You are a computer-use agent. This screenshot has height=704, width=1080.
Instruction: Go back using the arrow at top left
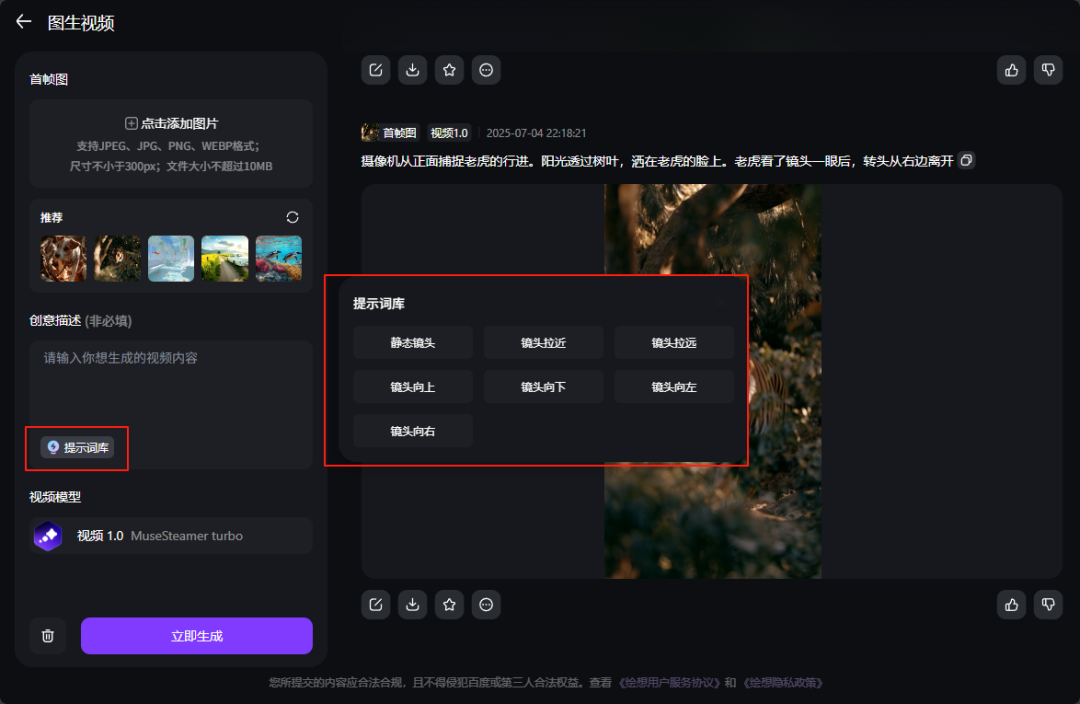[x=23, y=22]
